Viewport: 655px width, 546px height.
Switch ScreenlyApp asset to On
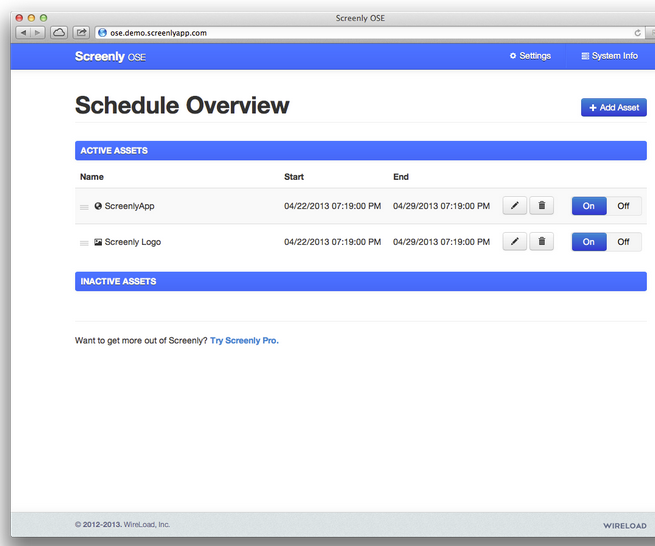pyautogui.click(x=589, y=206)
